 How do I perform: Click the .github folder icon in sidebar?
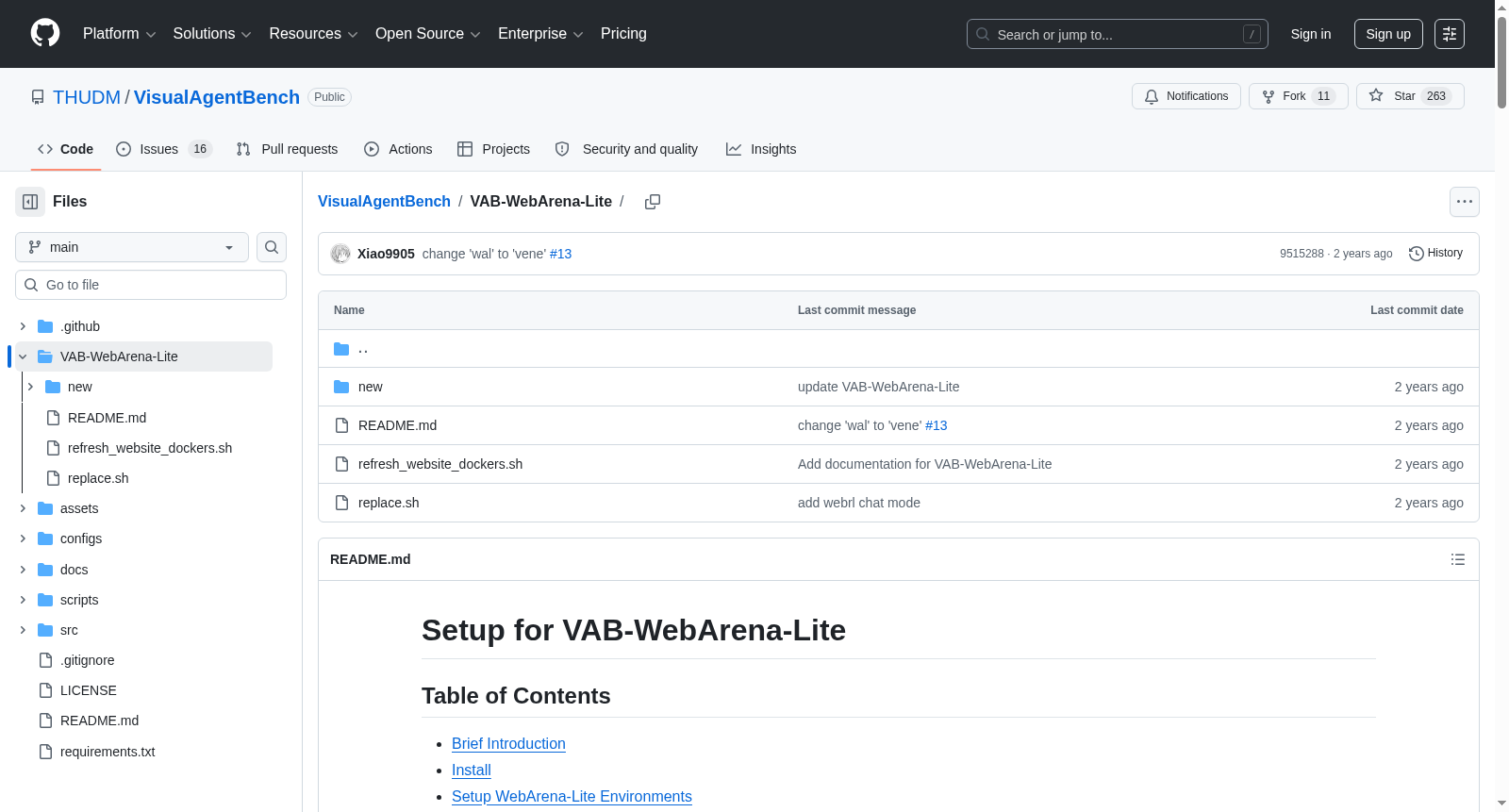tap(45, 326)
